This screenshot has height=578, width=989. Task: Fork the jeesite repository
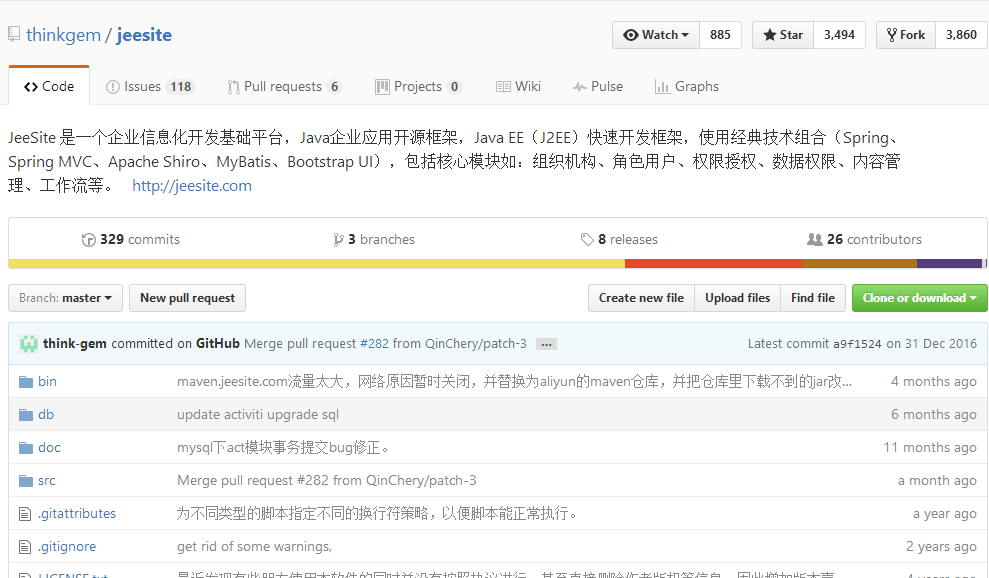[906, 35]
